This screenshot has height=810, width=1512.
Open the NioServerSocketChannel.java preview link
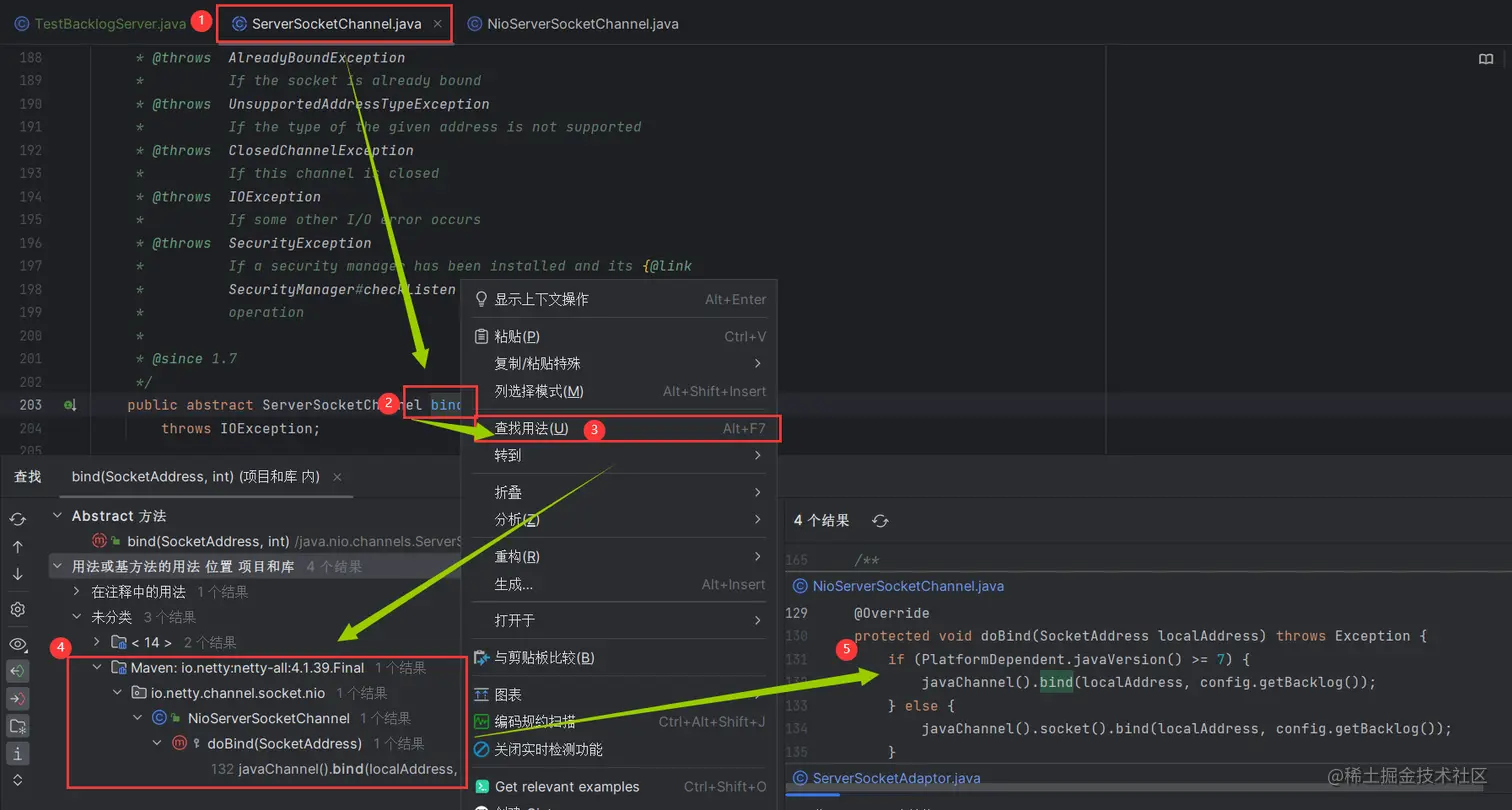point(908,586)
